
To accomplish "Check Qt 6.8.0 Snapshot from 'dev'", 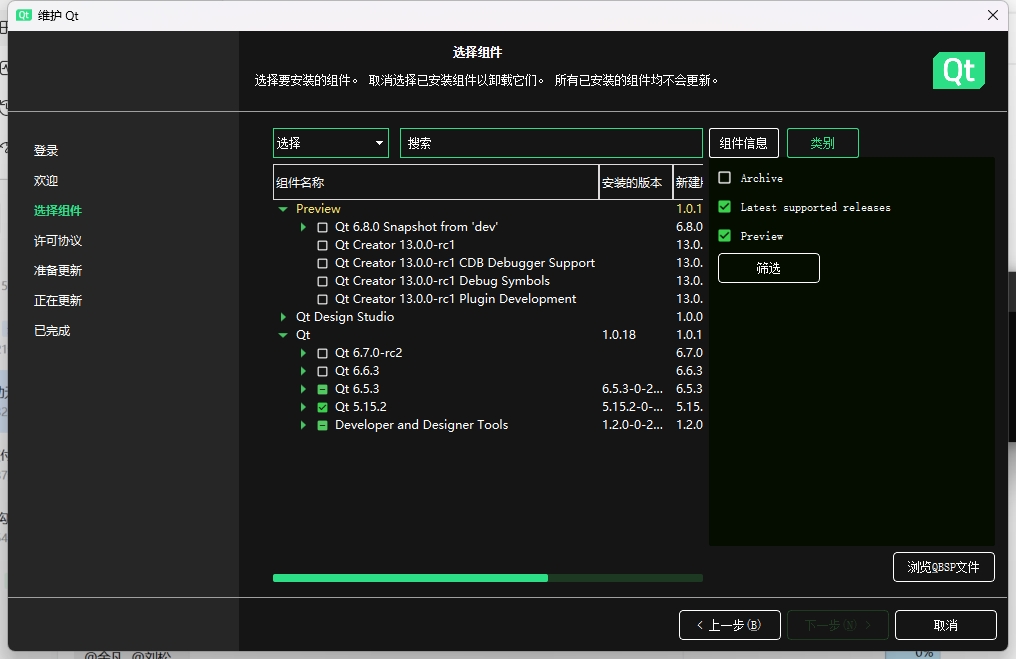I will pyautogui.click(x=322, y=227).
